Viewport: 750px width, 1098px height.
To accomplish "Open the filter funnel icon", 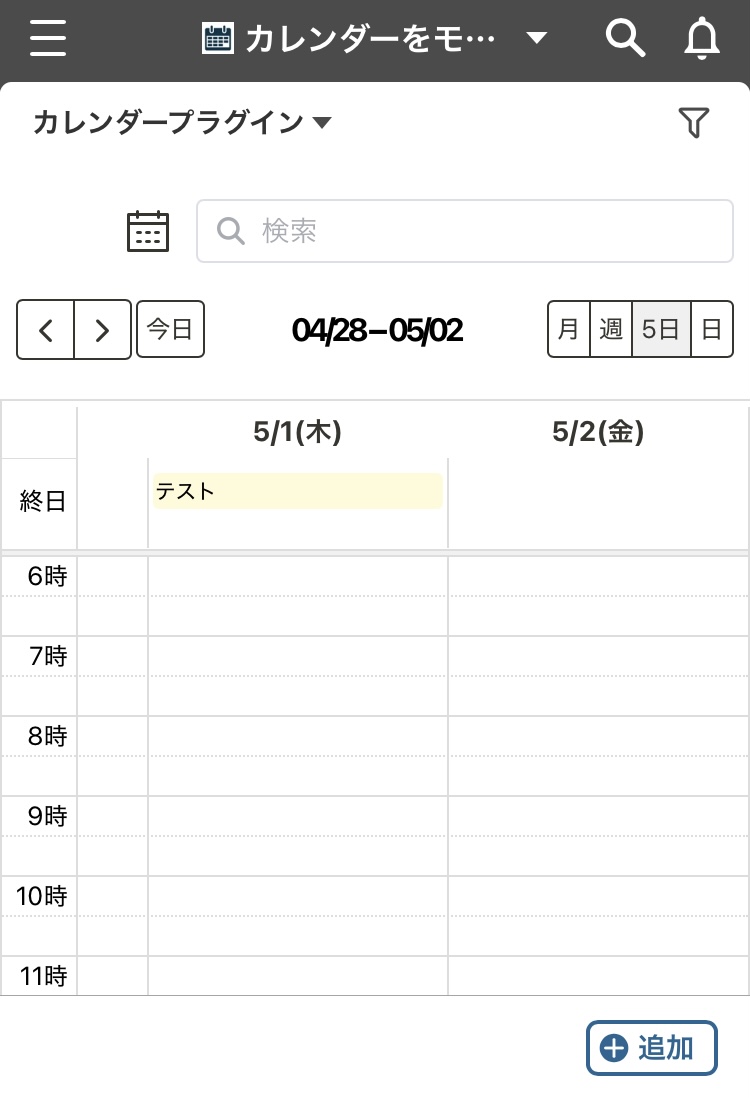I will click(x=694, y=123).
